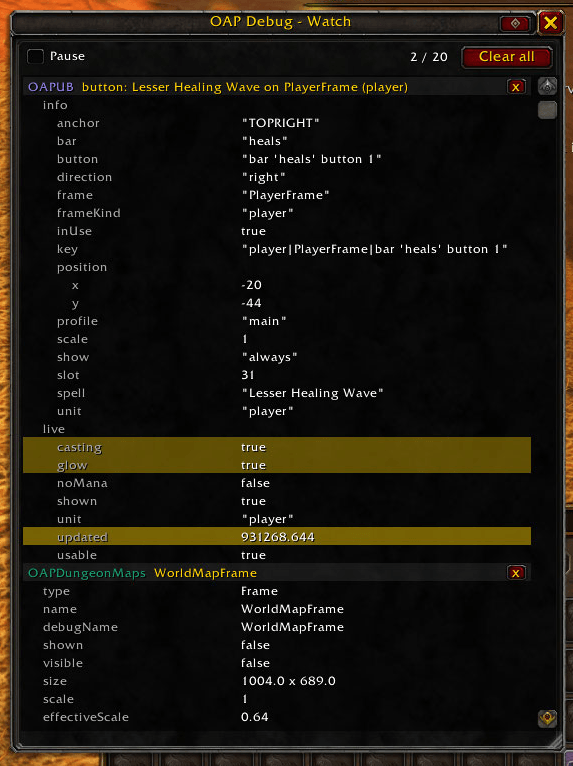The image size is (573, 766).
Task: Click the usable row label
Action: 77,555
